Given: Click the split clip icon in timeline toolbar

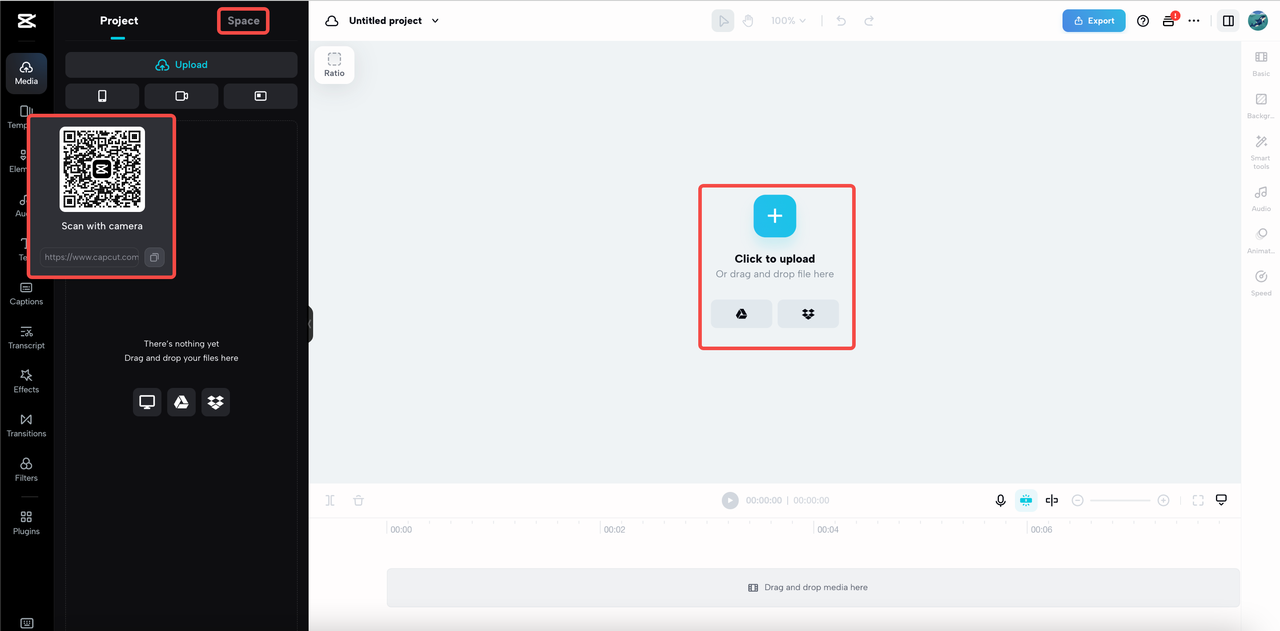Looking at the screenshot, I should [330, 500].
